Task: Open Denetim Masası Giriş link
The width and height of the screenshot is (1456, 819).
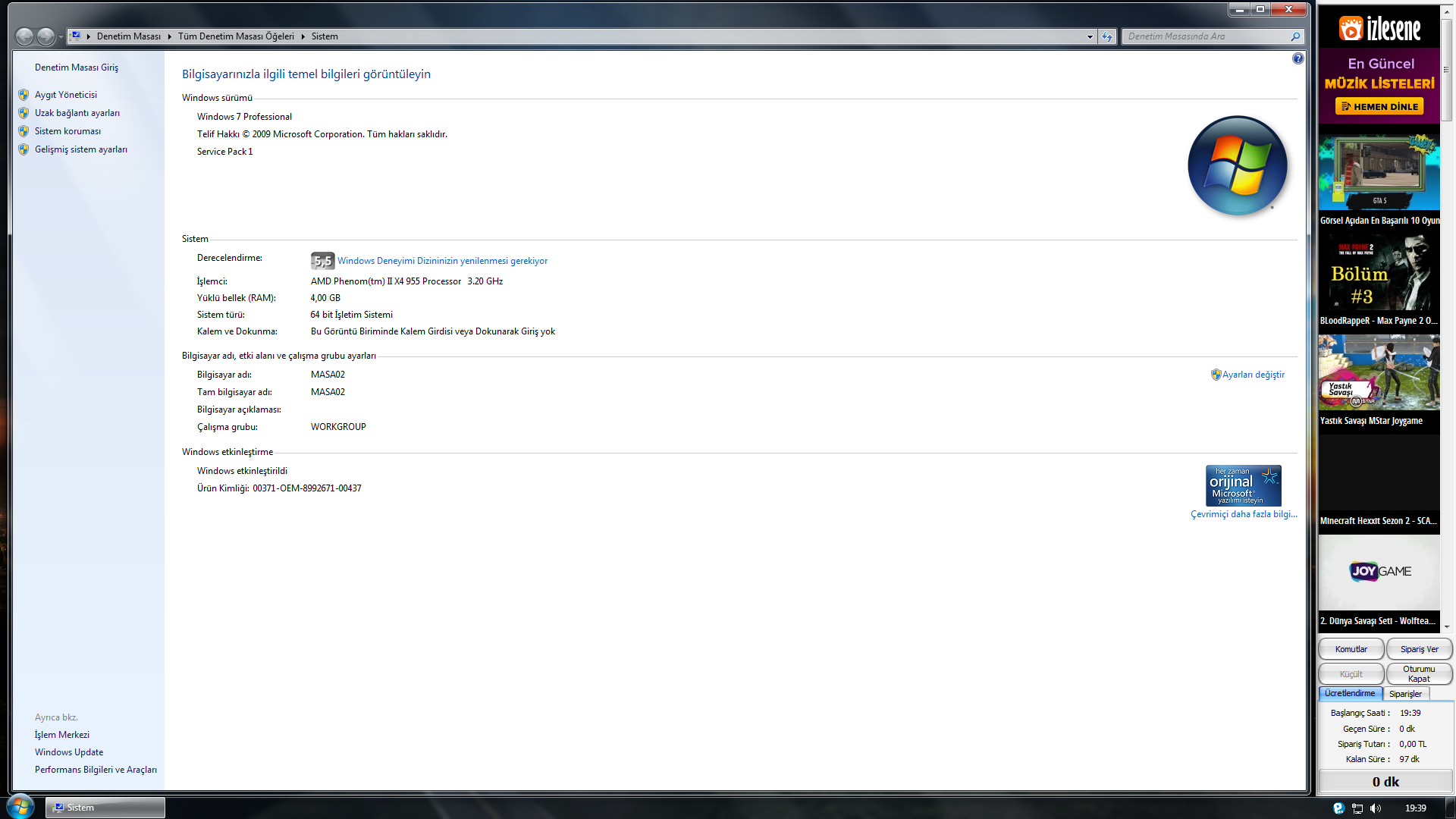Action: (77, 67)
